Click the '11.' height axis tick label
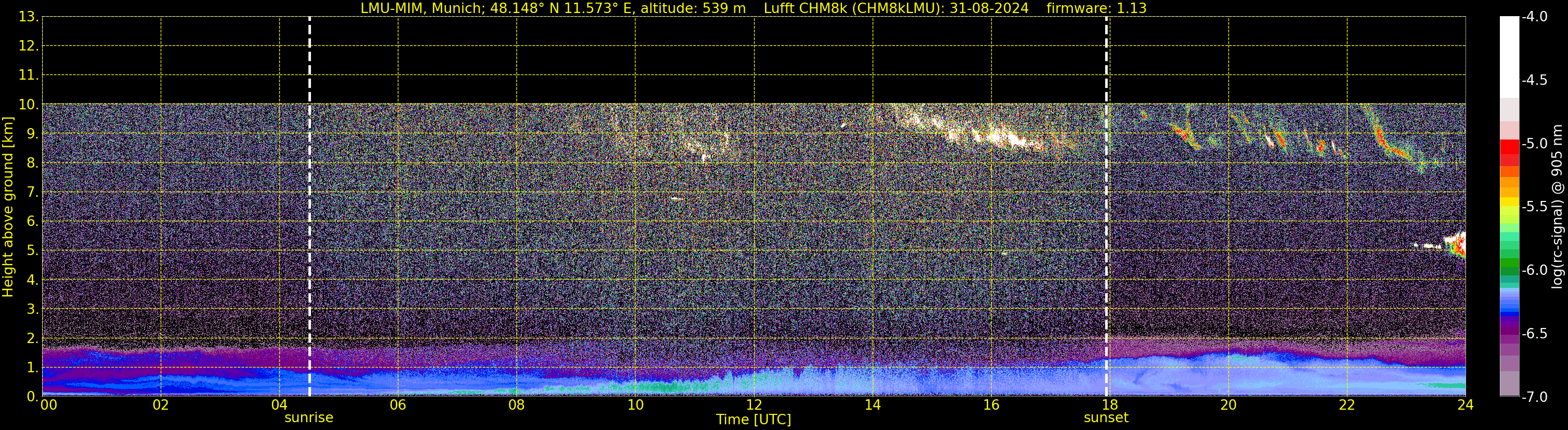Viewport: 1568px width, 430px height. coord(29,75)
